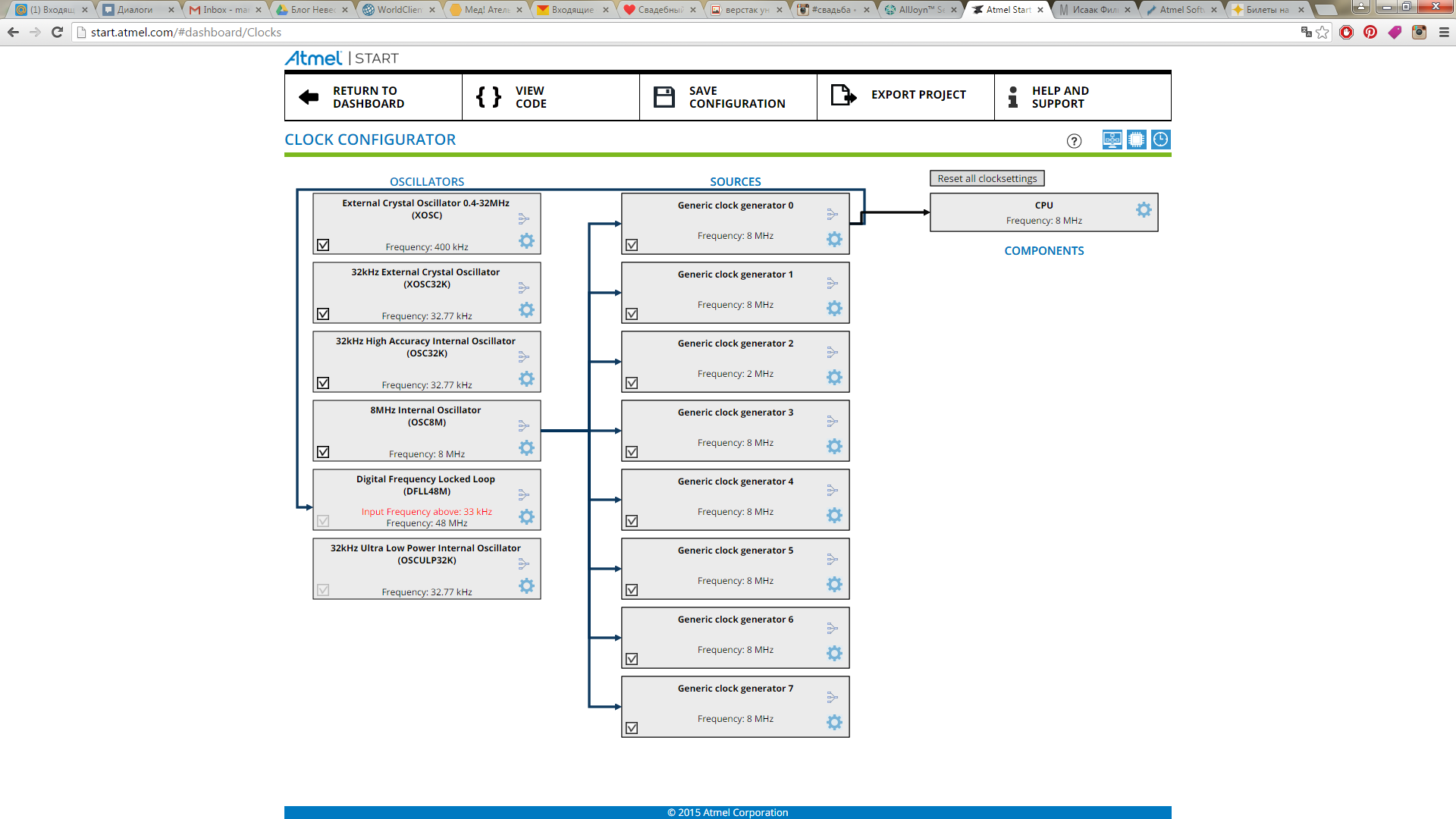This screenshot has height=819, width=1456.
Task: Toggle XOSC oscillator enable checkbox
Action: [323, 245]
